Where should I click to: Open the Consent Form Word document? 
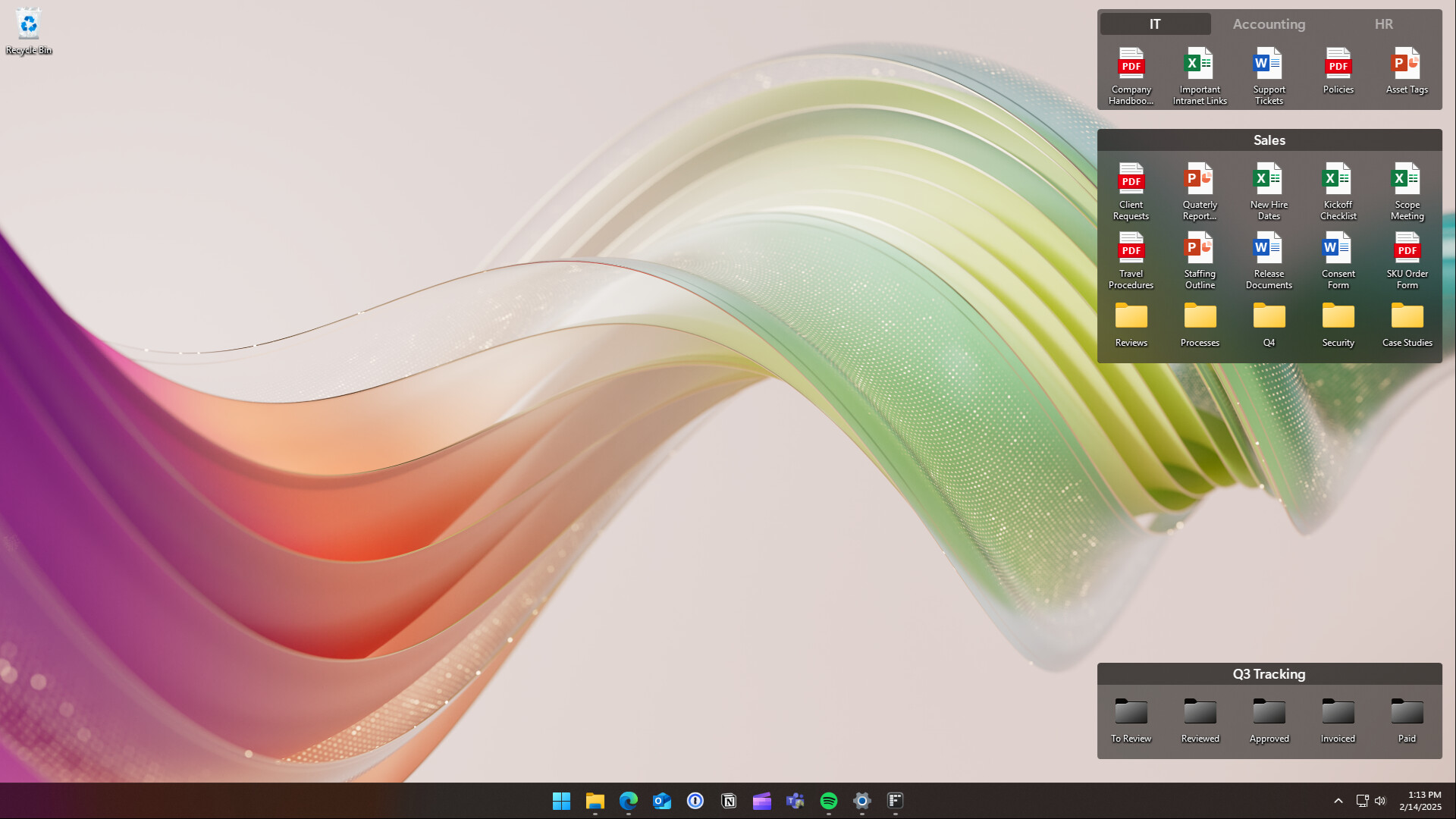1338,250
